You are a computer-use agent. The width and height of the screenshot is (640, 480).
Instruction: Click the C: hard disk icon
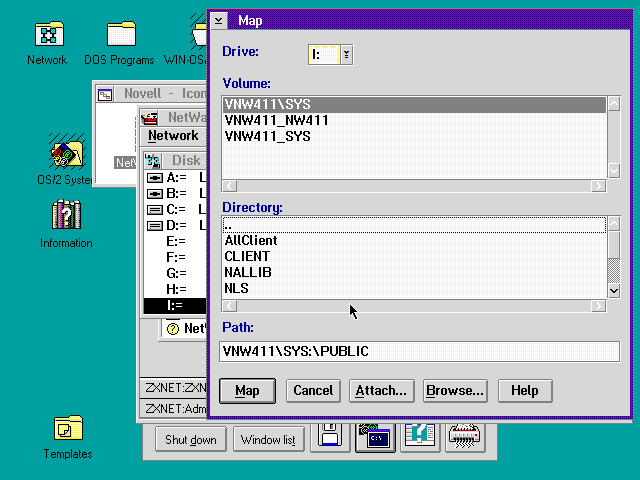[155, 210]
